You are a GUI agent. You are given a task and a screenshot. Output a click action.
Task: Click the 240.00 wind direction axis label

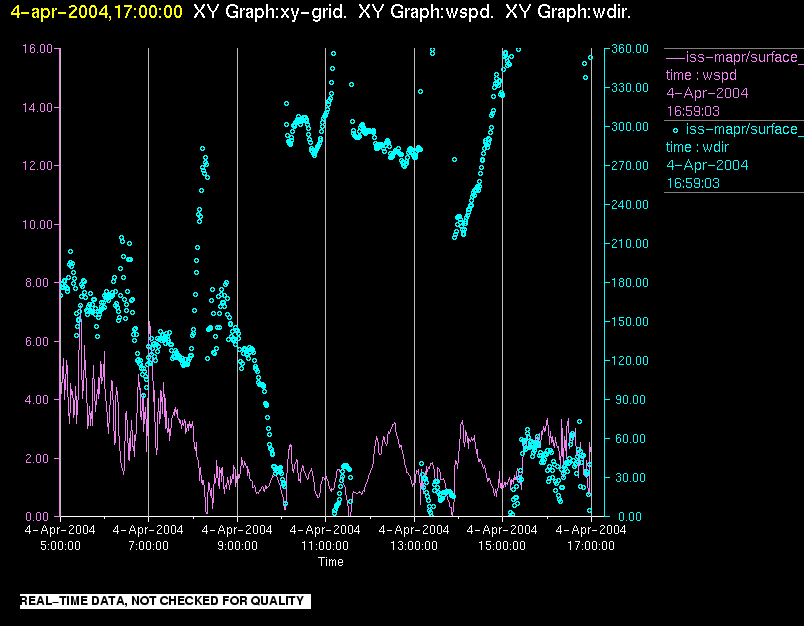630,205
